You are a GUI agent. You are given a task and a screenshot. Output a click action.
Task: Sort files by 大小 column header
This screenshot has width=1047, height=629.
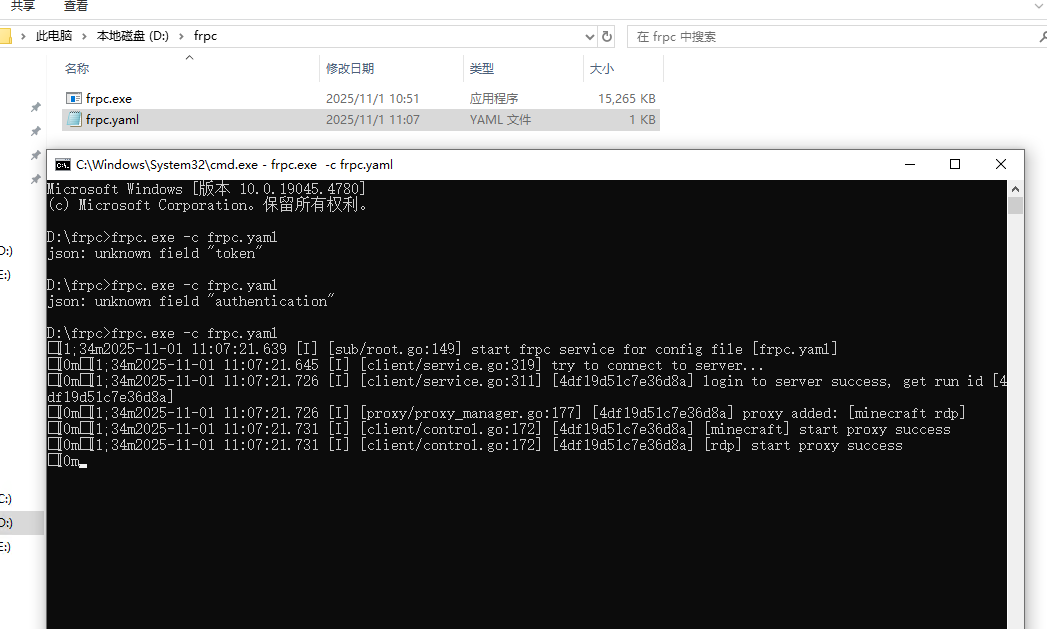point(602,69)
